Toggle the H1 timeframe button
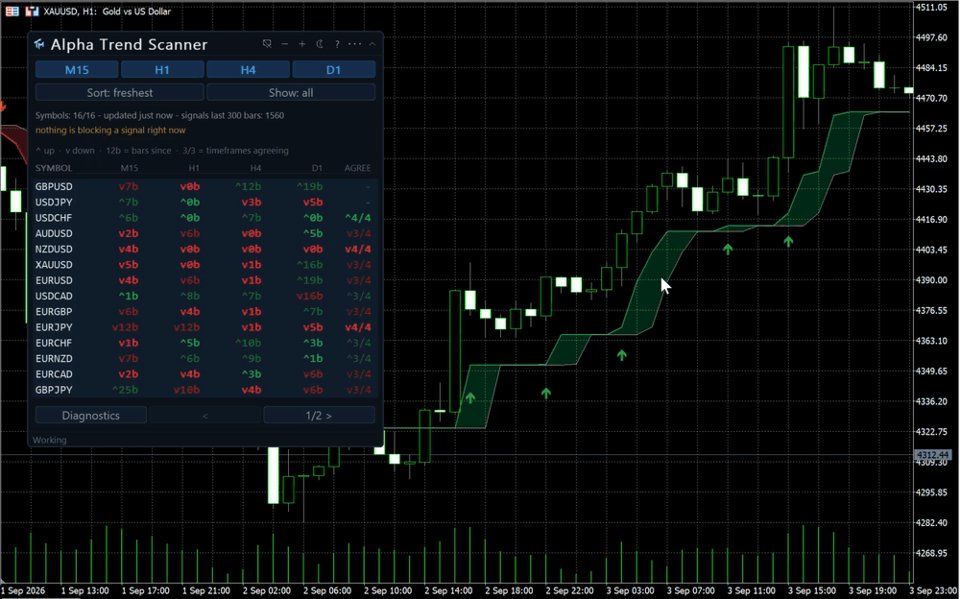 click(x=162, y=70)
